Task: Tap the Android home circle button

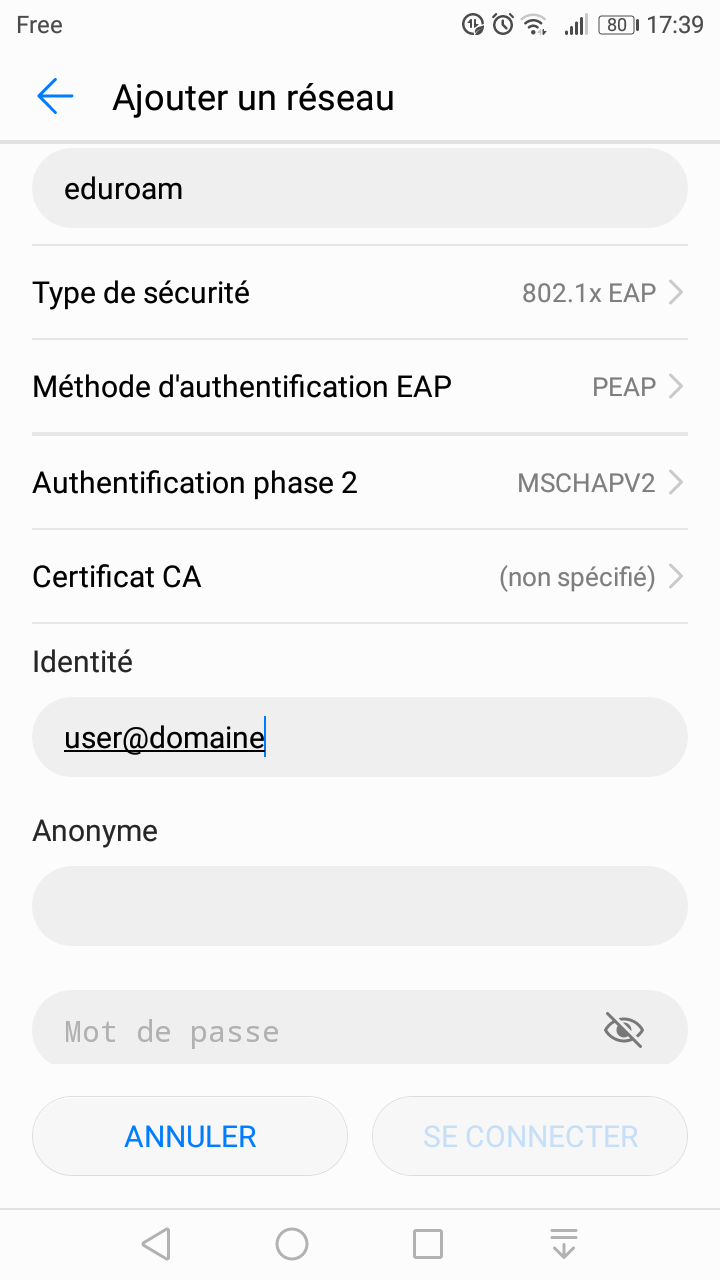Action: [x=292, y=1244]
